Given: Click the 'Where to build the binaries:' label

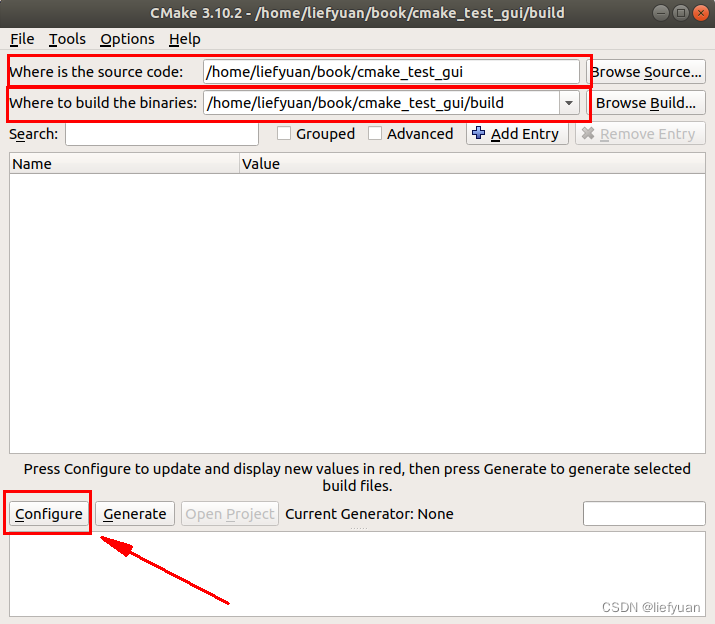Looking at the screenshot, I should click(103, 103).
